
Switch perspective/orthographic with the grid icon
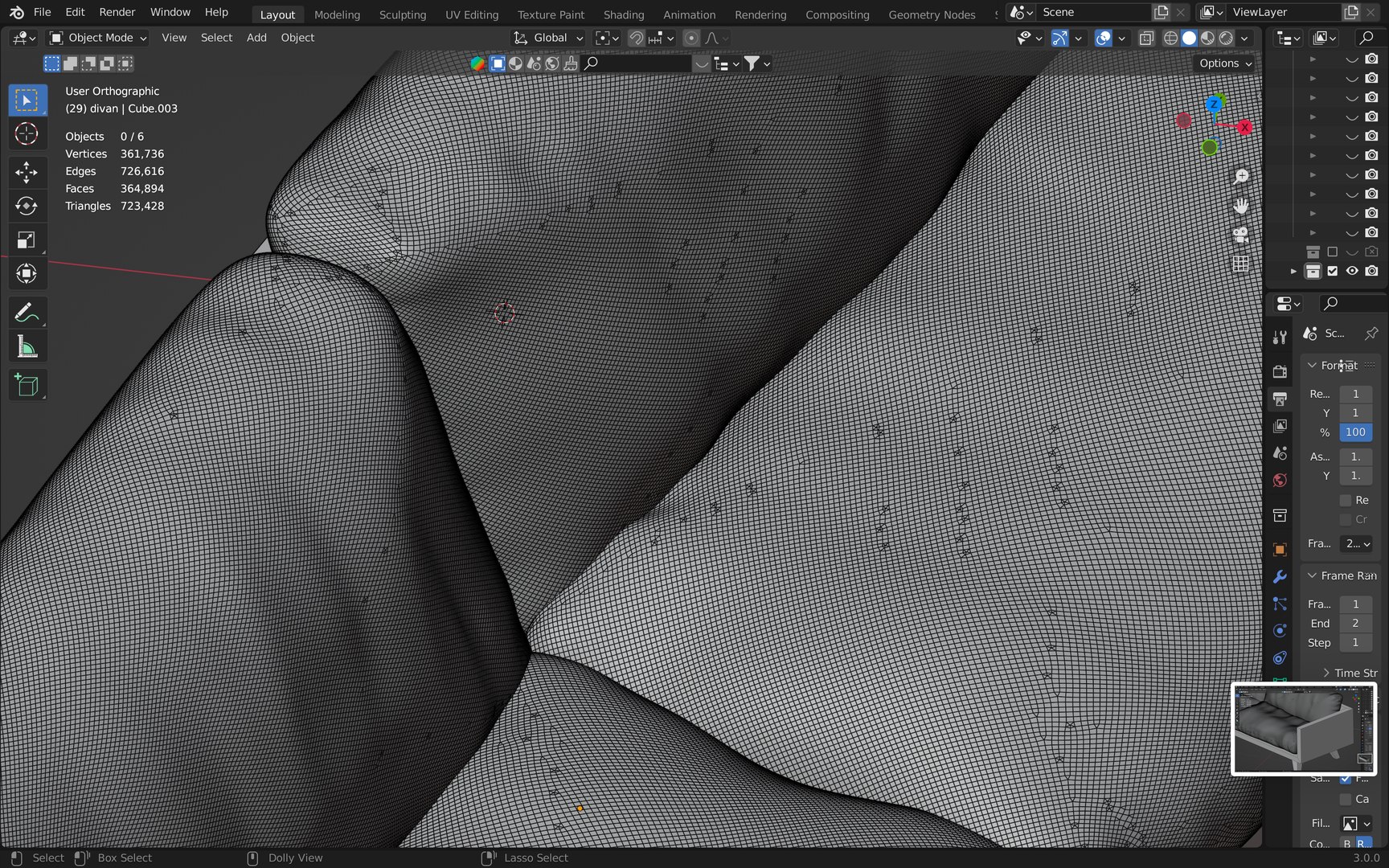point(1241,264)
